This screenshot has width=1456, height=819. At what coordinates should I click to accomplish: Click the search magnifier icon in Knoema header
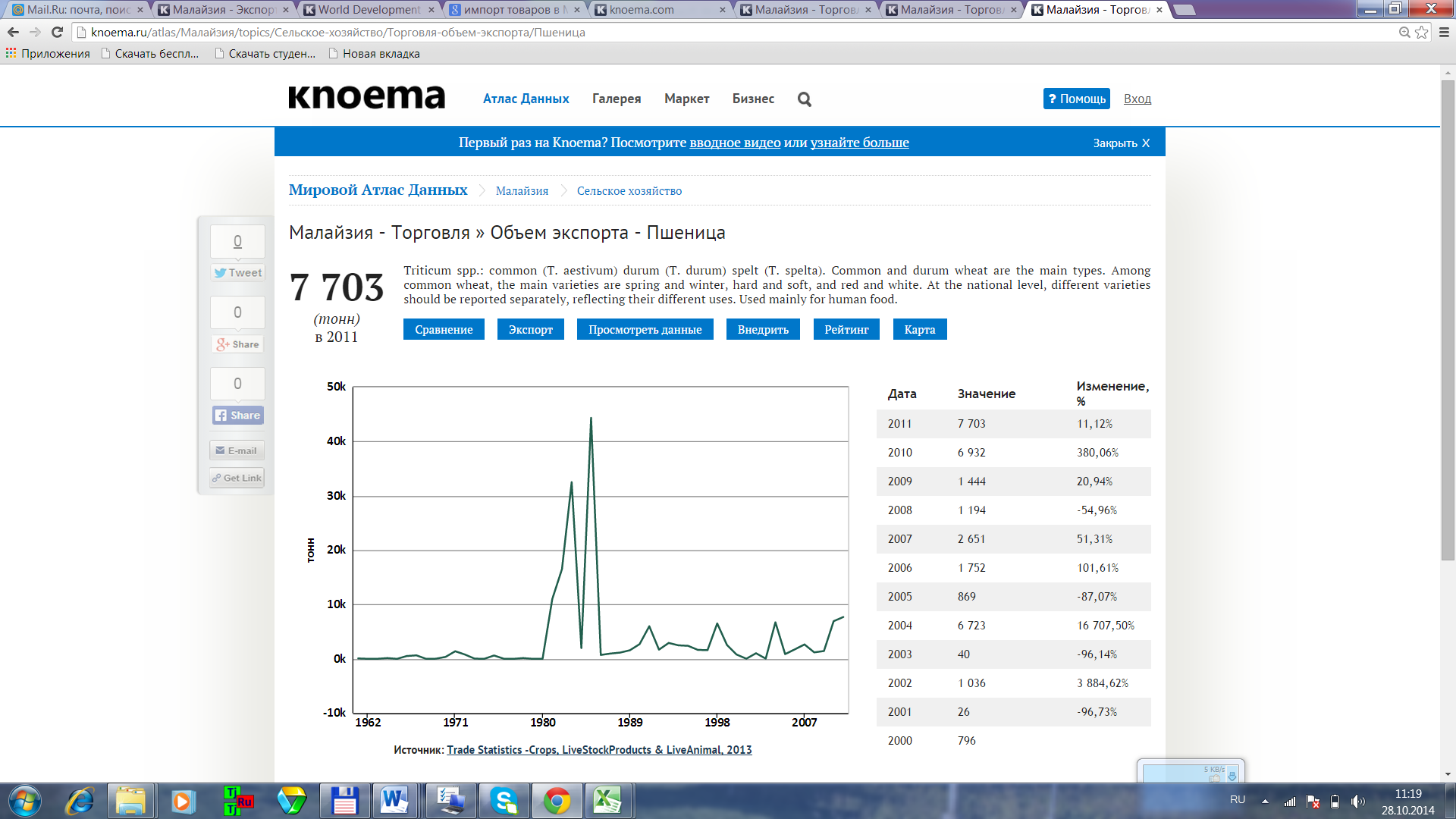pyautogui.click(x=804, y=99)
